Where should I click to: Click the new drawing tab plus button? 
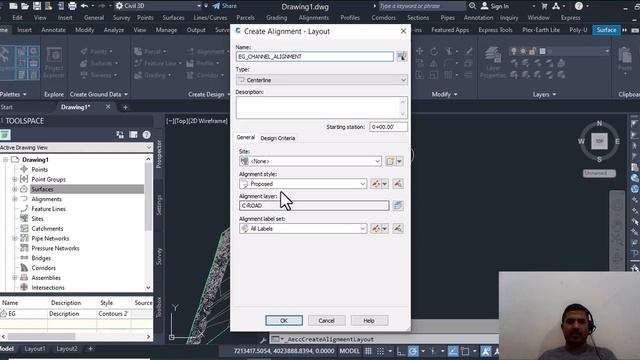click(125, 107)
